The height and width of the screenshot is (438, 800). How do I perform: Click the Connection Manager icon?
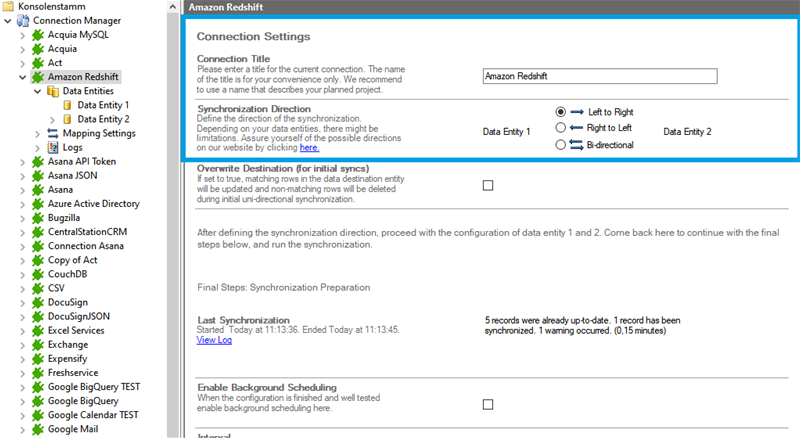click(x=23, y=20)
